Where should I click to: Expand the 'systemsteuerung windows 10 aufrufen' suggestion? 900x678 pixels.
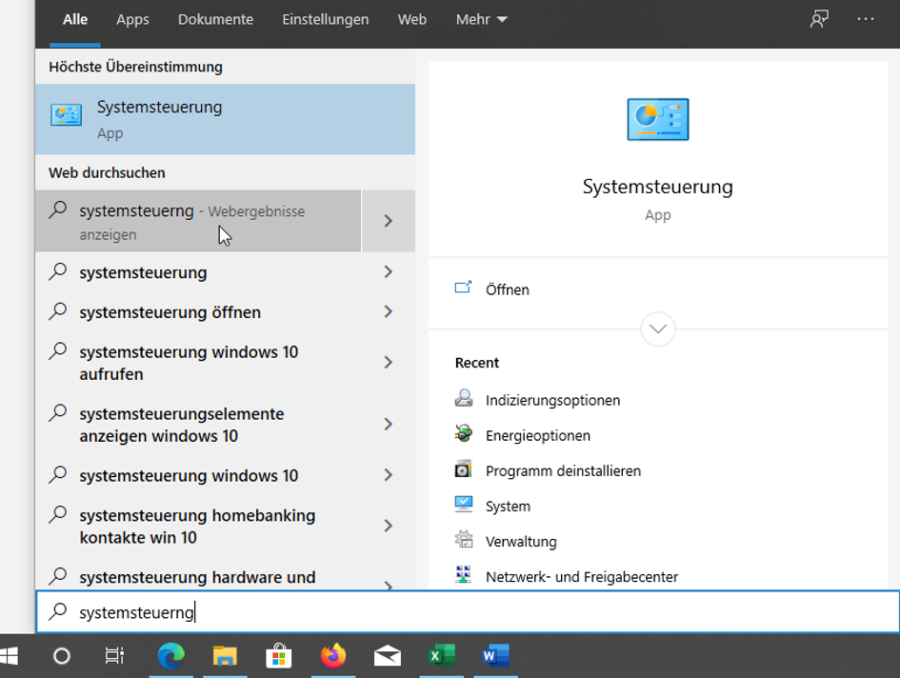coord(389,362)
